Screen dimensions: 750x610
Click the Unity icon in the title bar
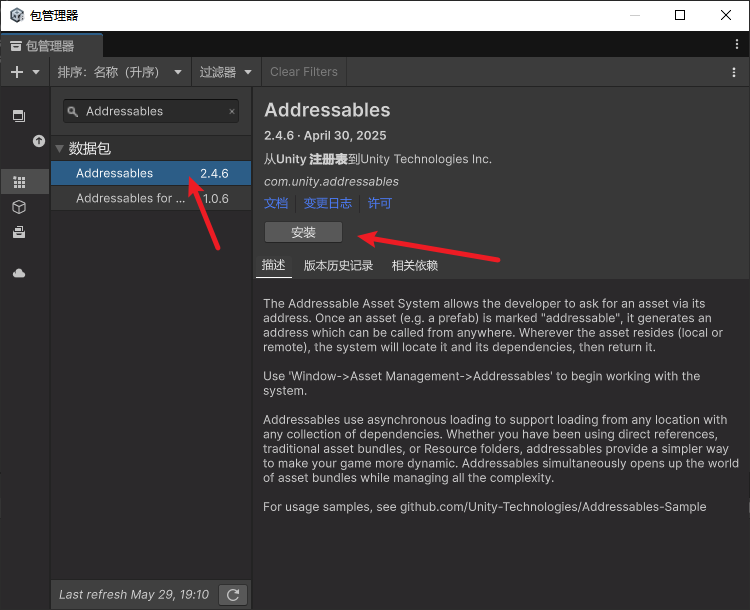[x=17, y=15]
